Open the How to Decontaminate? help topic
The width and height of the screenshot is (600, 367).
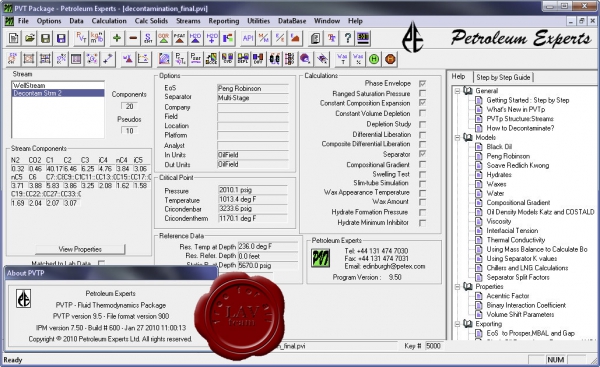click(520, 128)
